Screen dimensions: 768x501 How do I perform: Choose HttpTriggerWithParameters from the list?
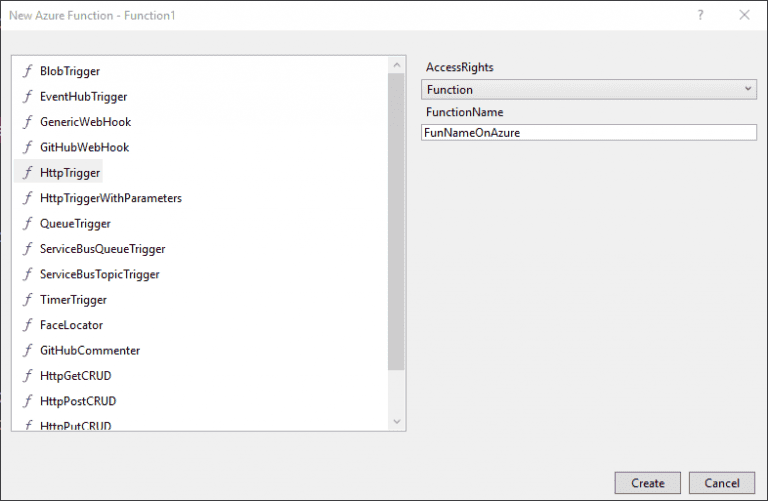(x=110, y=198)
